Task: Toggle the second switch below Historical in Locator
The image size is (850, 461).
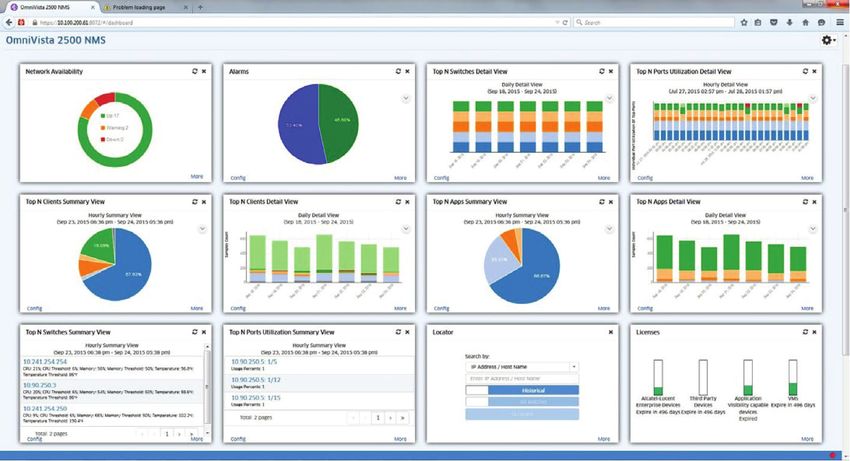Action: (522, 402)
